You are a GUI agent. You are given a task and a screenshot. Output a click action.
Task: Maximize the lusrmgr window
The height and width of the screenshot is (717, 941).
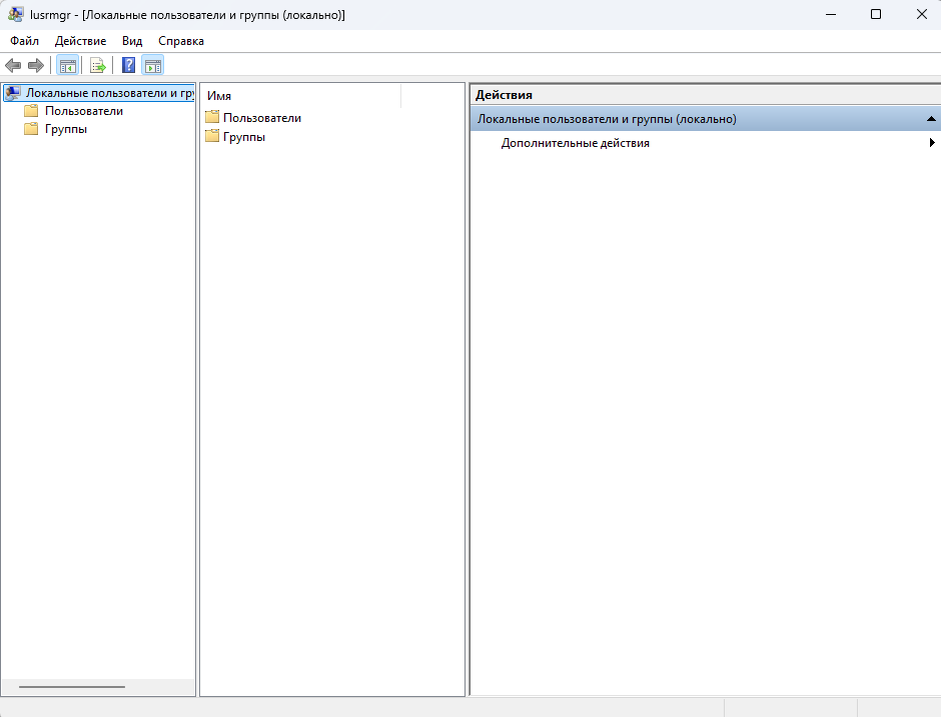(x=876, y=14)
